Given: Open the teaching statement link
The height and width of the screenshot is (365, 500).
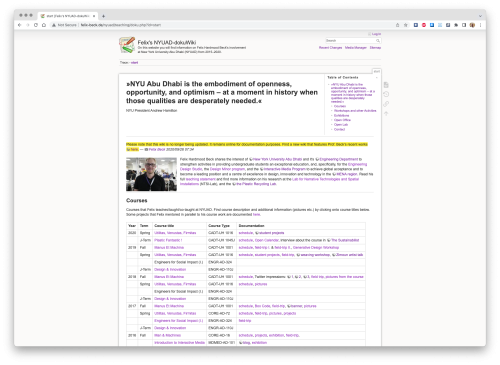Looking at the screenshot, I should pyautogui.click(x=200, y=179).
